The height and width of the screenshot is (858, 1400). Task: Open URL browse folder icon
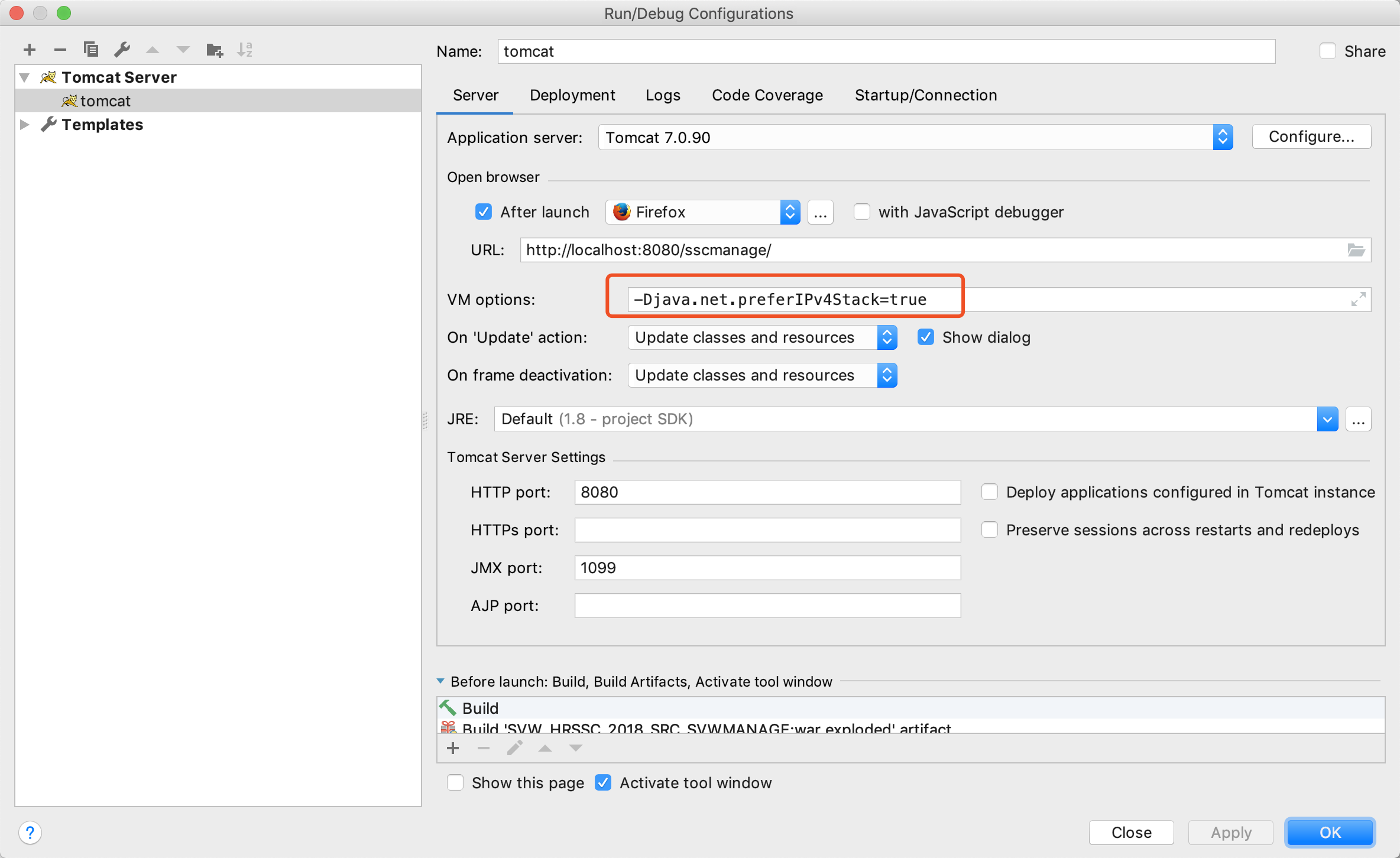pyautogui.click(x=1356, y=250)
